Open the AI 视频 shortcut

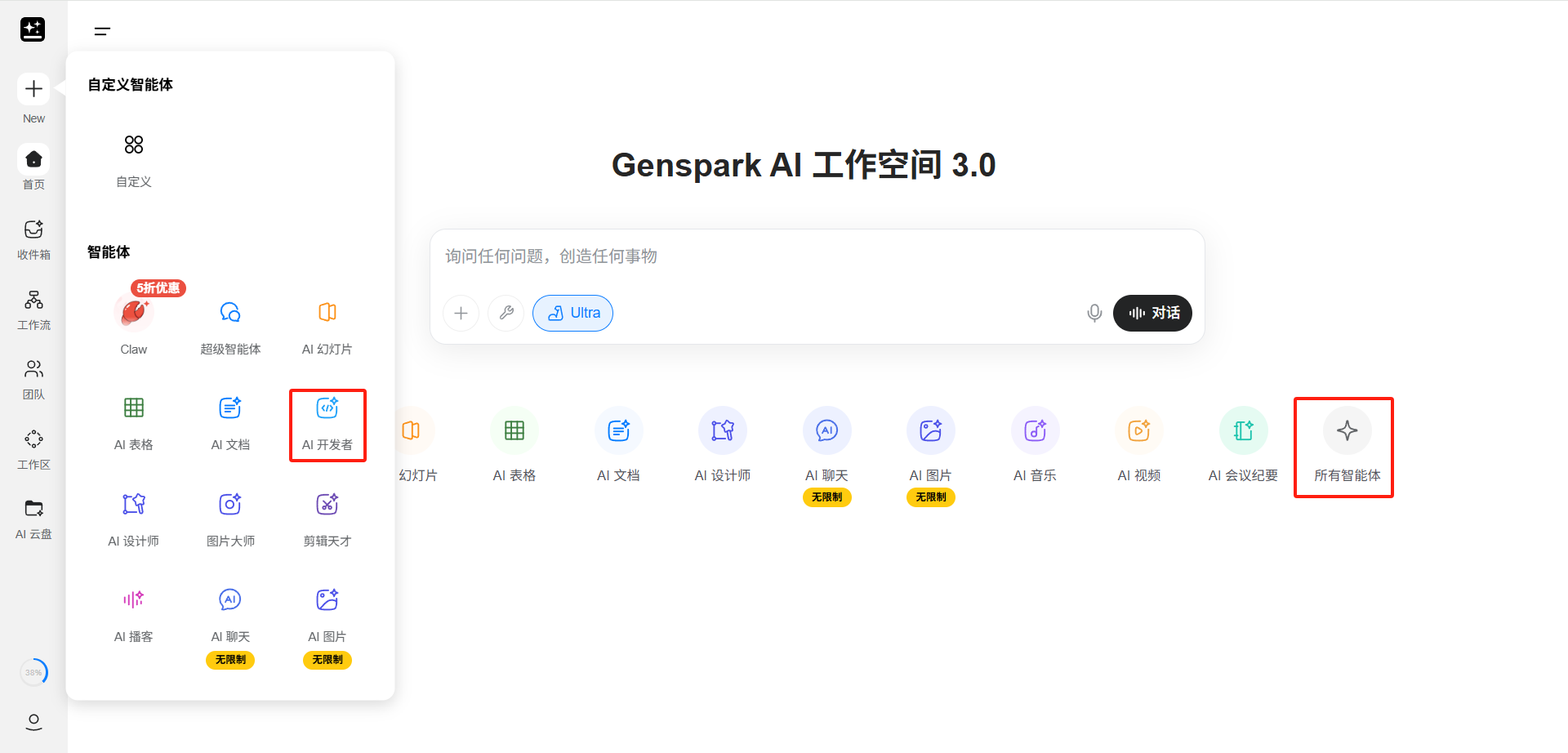[1138, 431]
